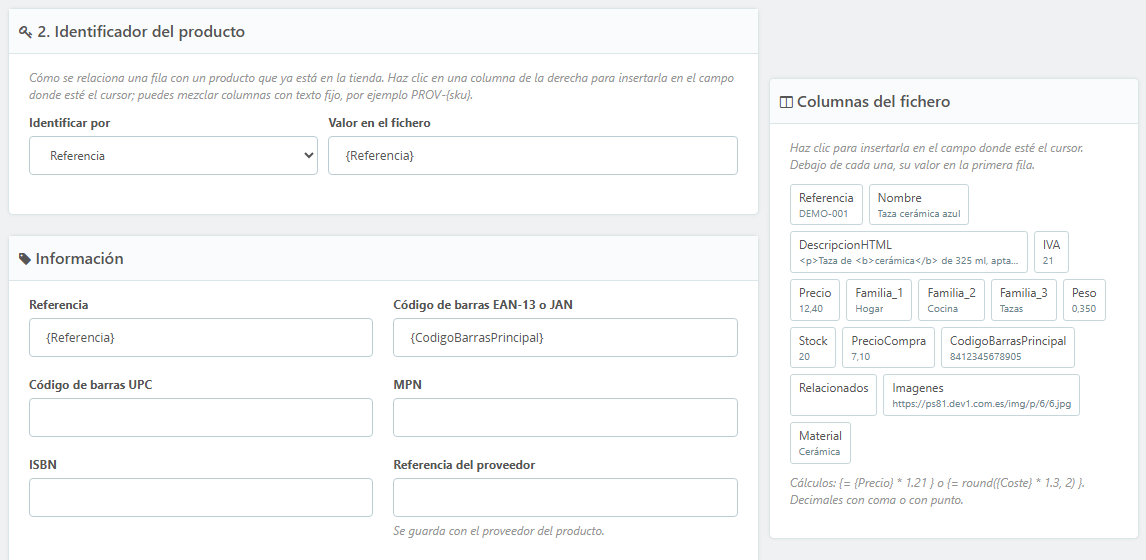The height and width of the screenshot is (560, 1146).
Task: Click the 'Cálculos' formula hint text
Action: [x=937, y=492]
